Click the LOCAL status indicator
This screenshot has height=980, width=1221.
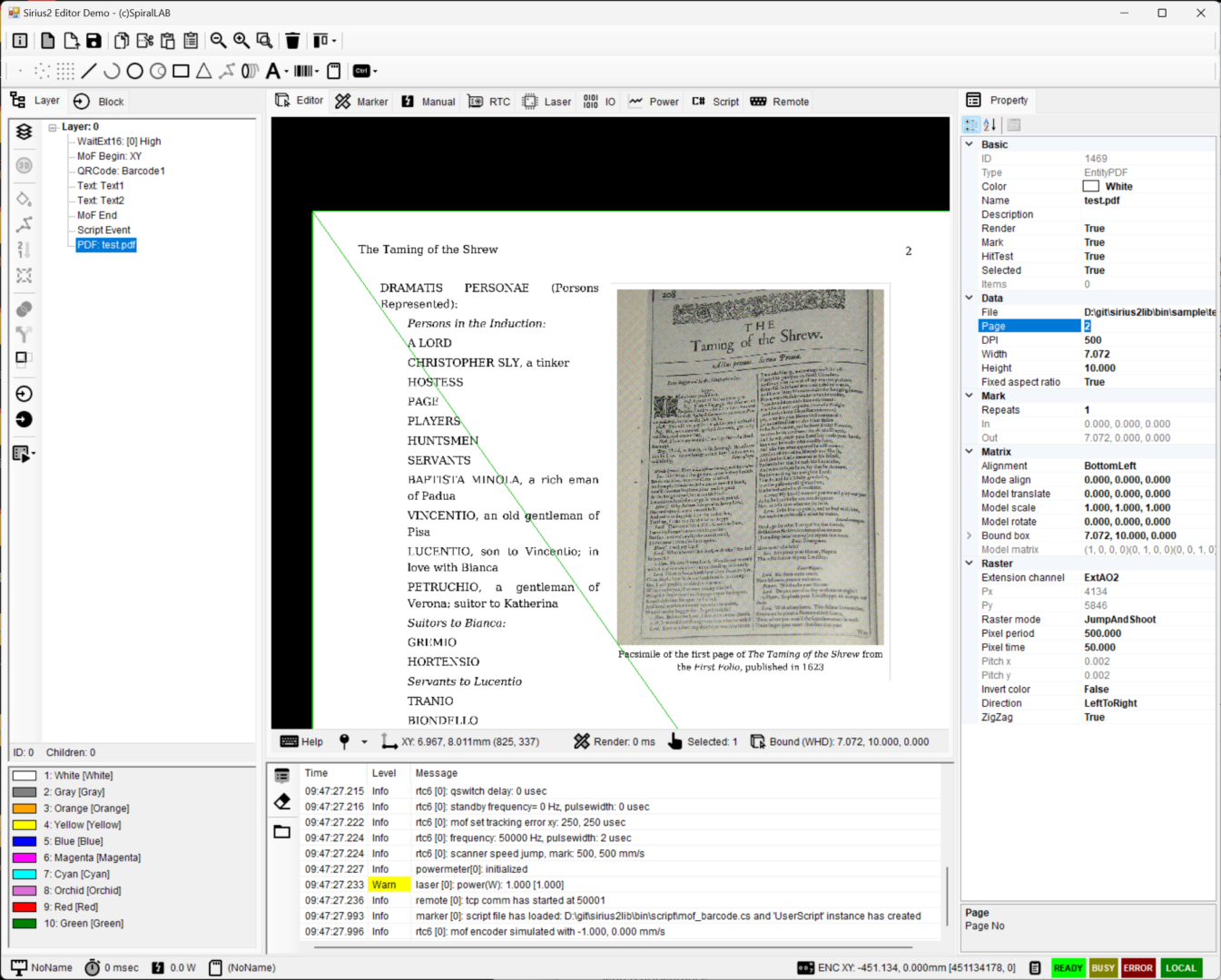click(x=1181, y=968)
